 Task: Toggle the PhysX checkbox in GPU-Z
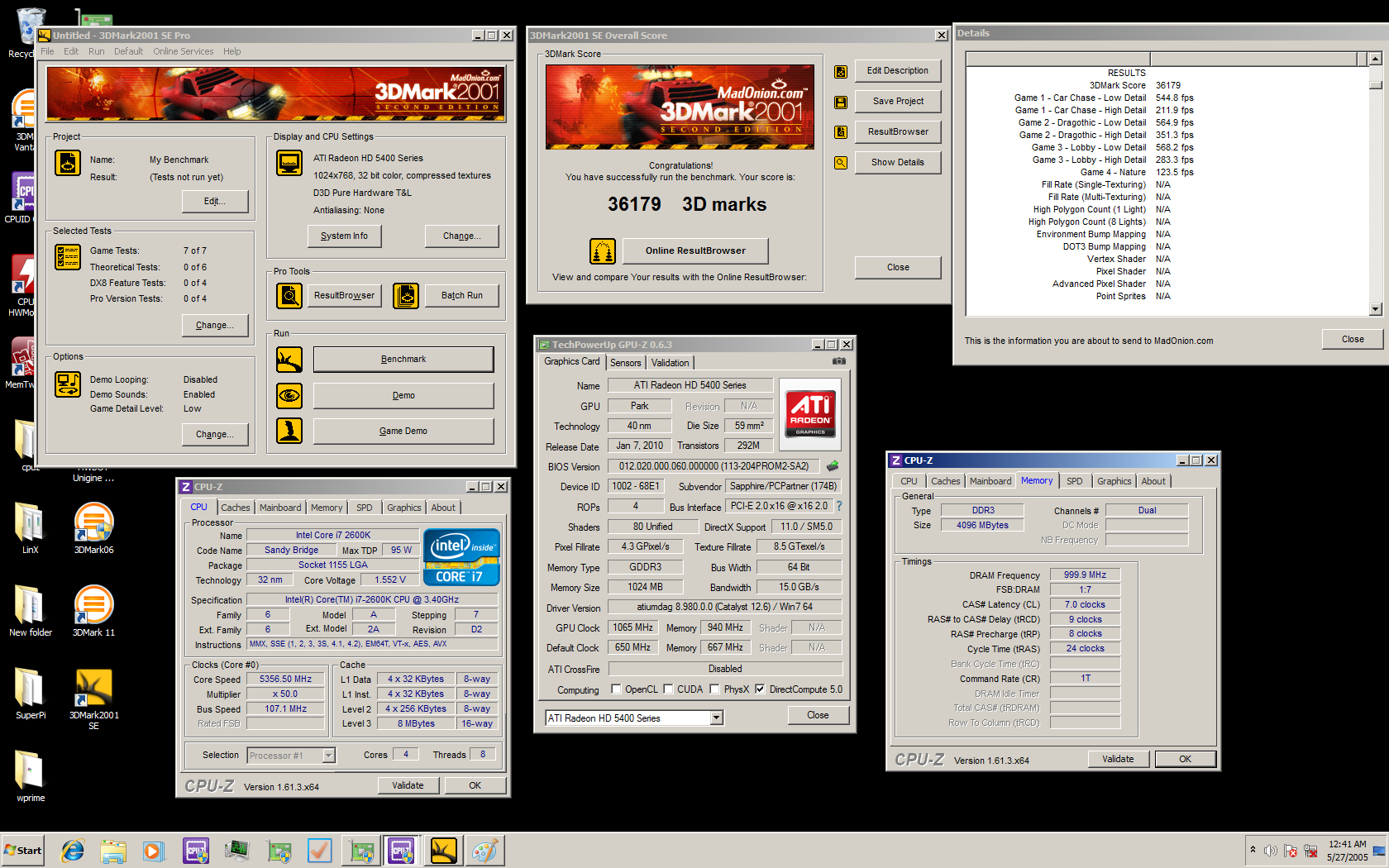pos(714,689)
